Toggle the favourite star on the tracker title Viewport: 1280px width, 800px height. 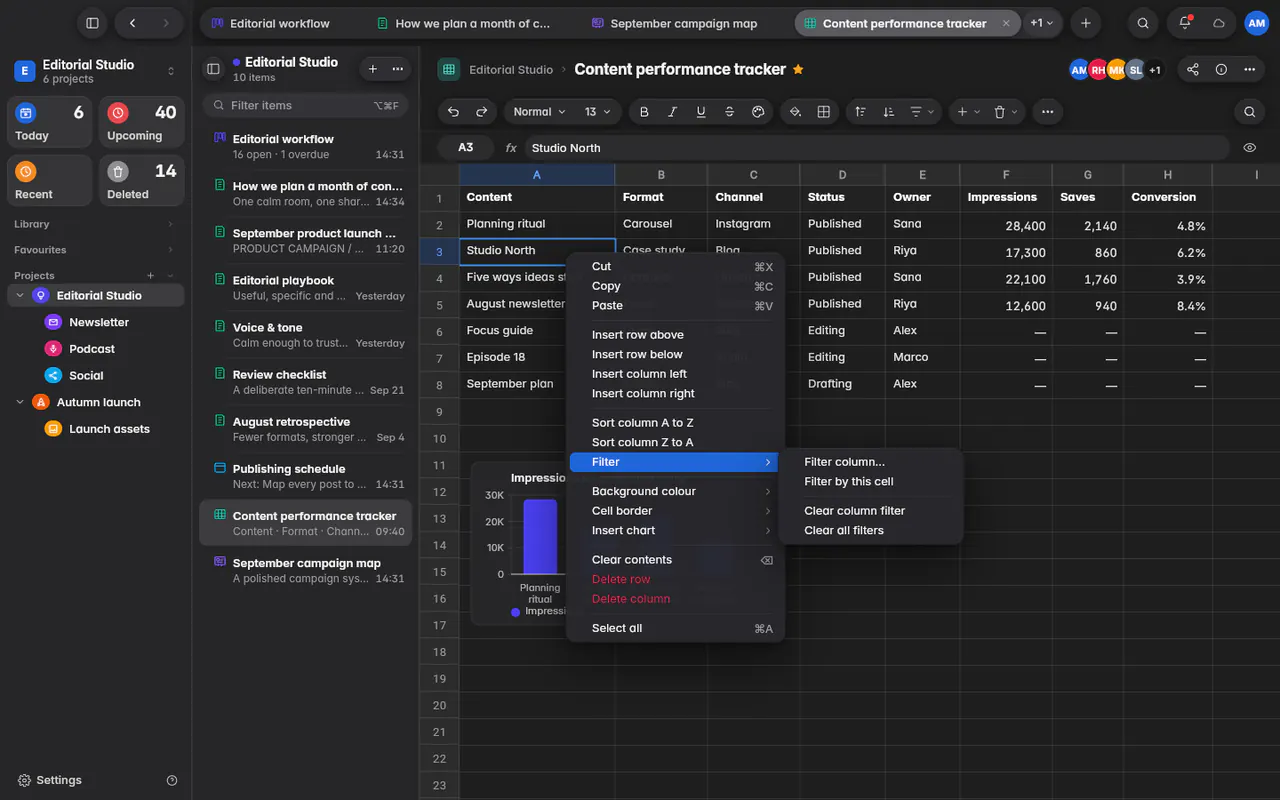tap(798, 69)
